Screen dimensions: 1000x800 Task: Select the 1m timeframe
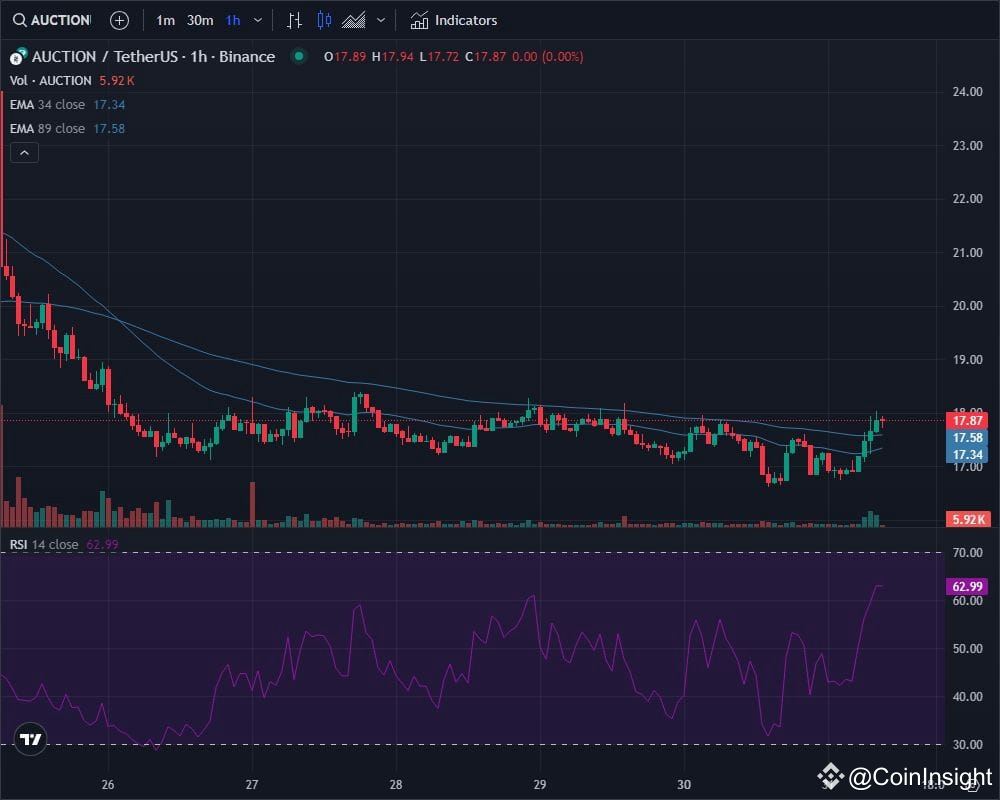click(x=165, y=20)
